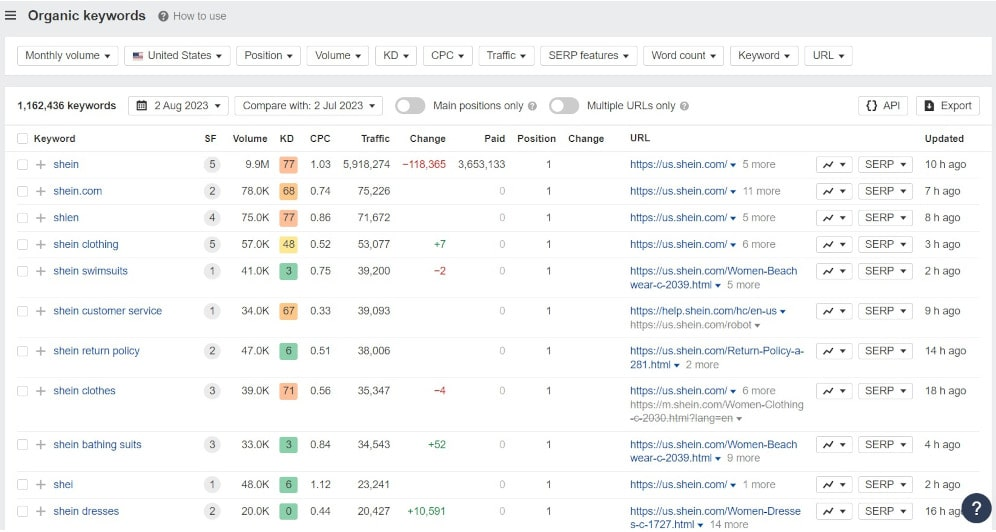The height and width of the screenshot is (532, 996).
Task: Open the Position filter dropdown
Action: [268, 56]
